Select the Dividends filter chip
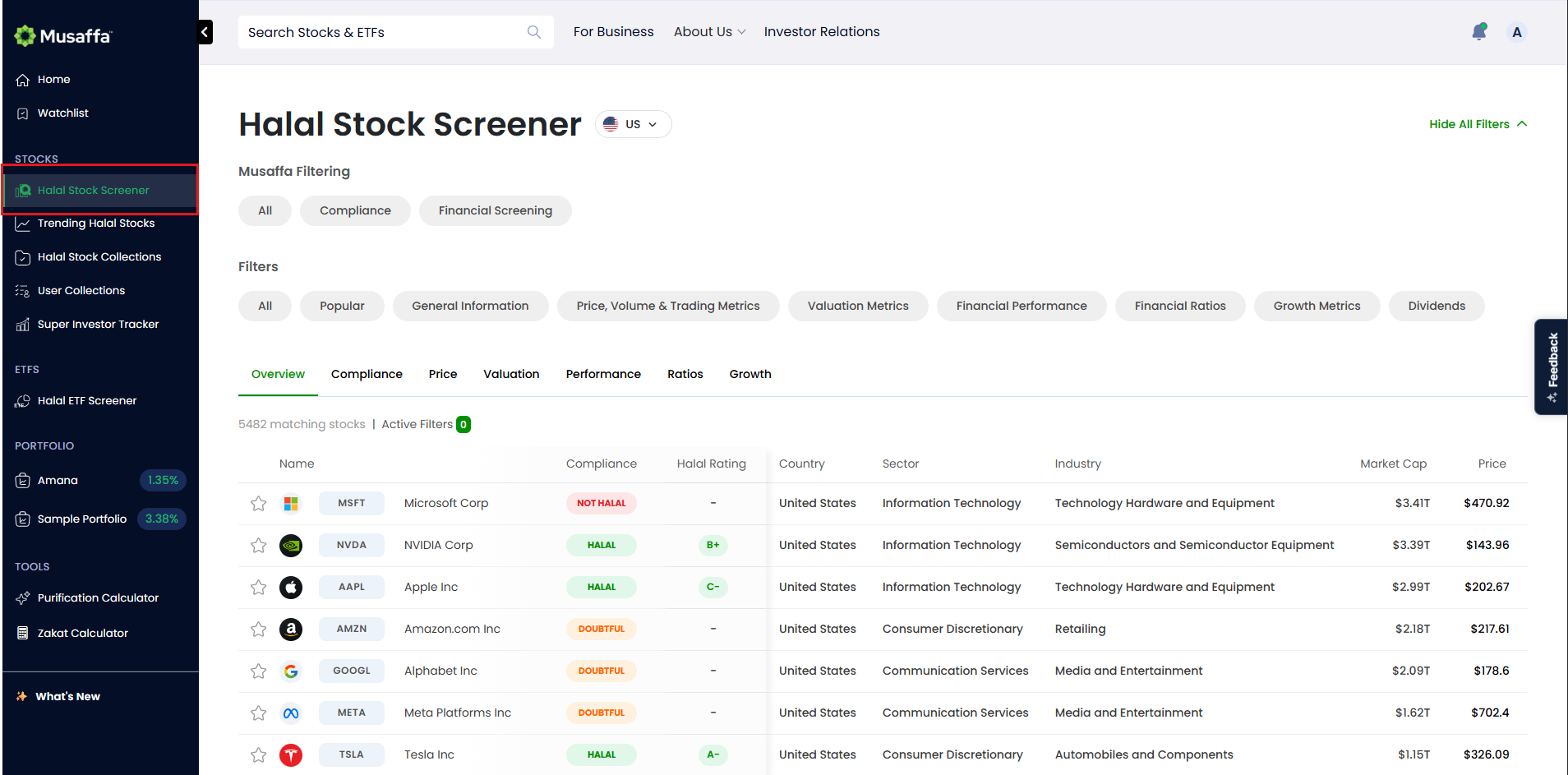 (x=1437, y=306)
